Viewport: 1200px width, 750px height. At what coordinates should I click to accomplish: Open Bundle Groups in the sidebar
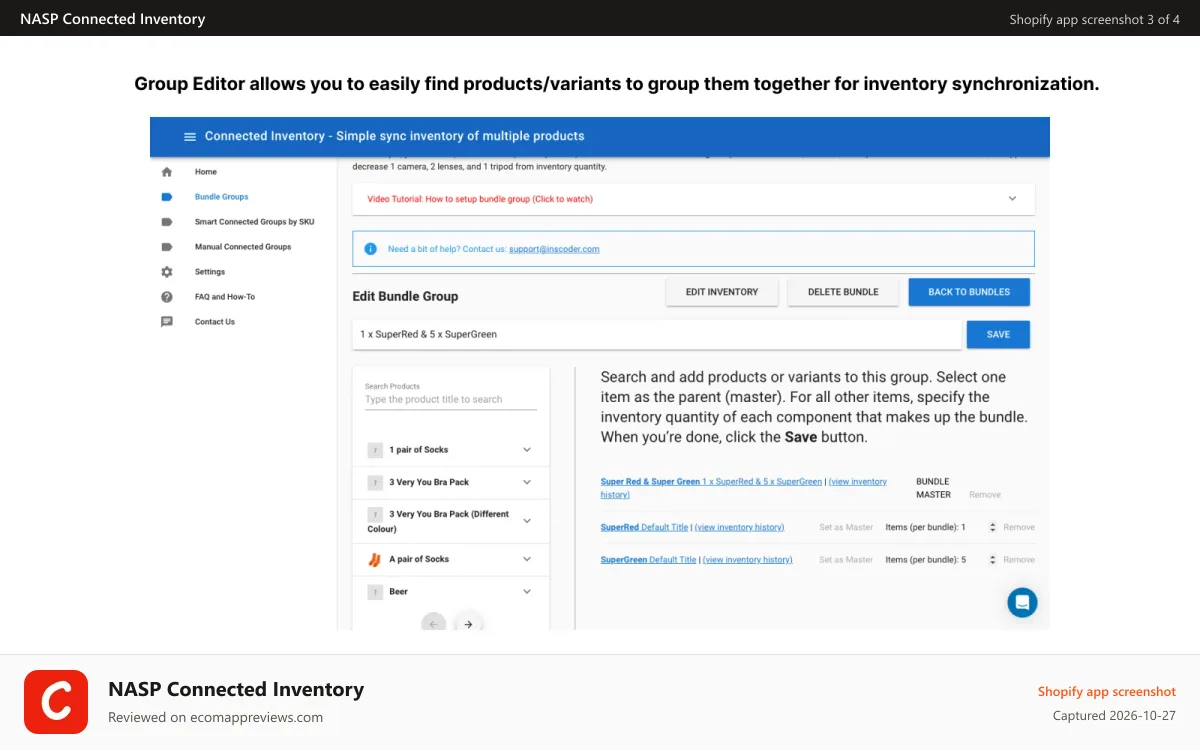click(222, 197)
